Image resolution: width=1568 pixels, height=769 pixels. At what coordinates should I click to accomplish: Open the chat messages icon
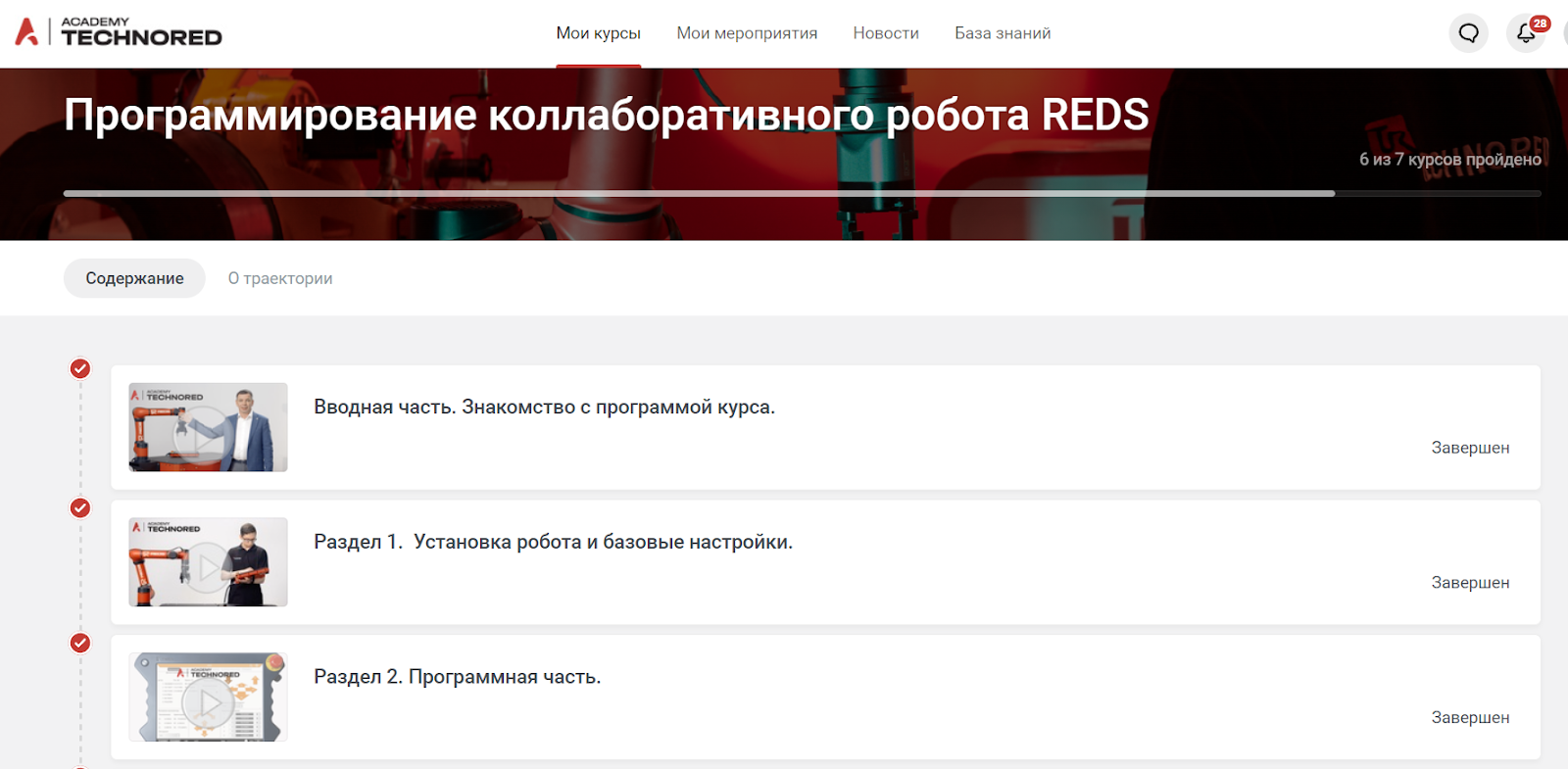[1468, 33]
